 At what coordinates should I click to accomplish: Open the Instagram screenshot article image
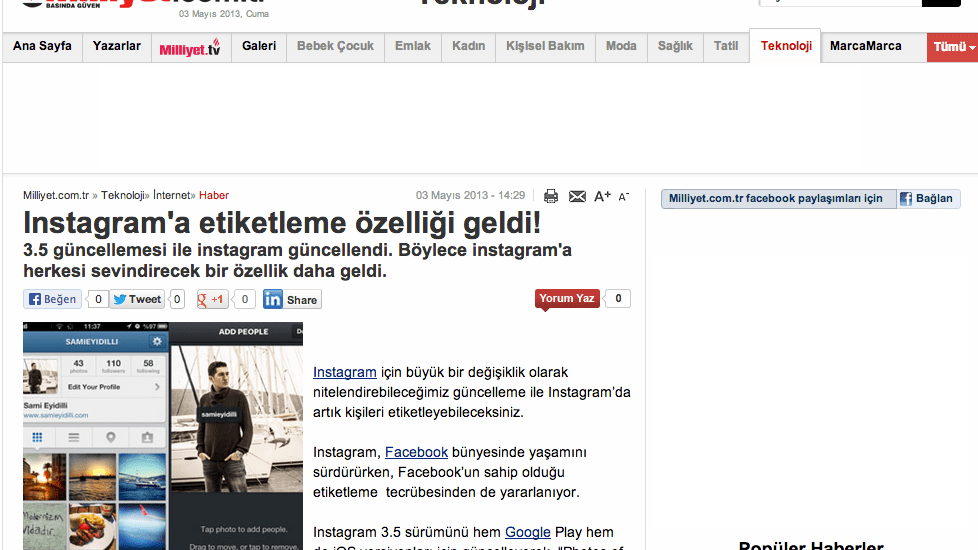point(163,436)
